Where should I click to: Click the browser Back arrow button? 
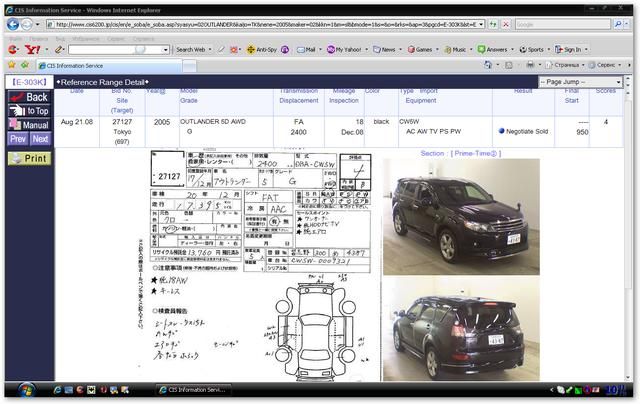click(13, 24)
